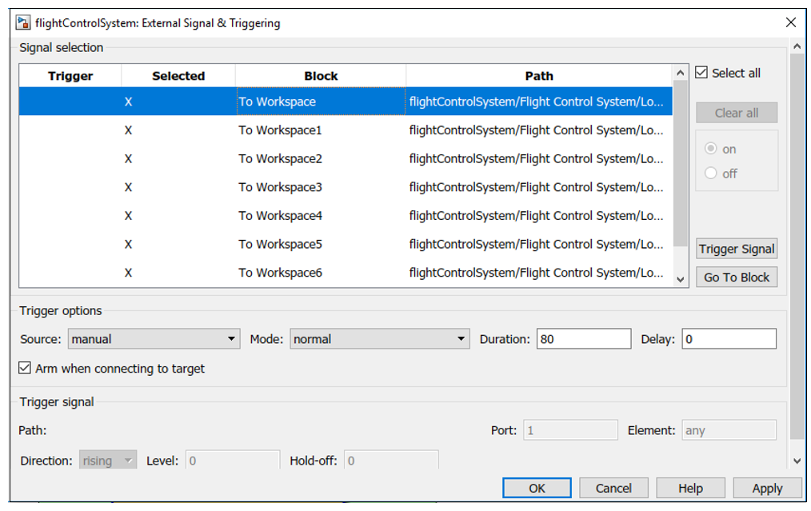Expand the Direction dropdown showing rising
The height and width of the screenshot is (511, 811).
108,460
